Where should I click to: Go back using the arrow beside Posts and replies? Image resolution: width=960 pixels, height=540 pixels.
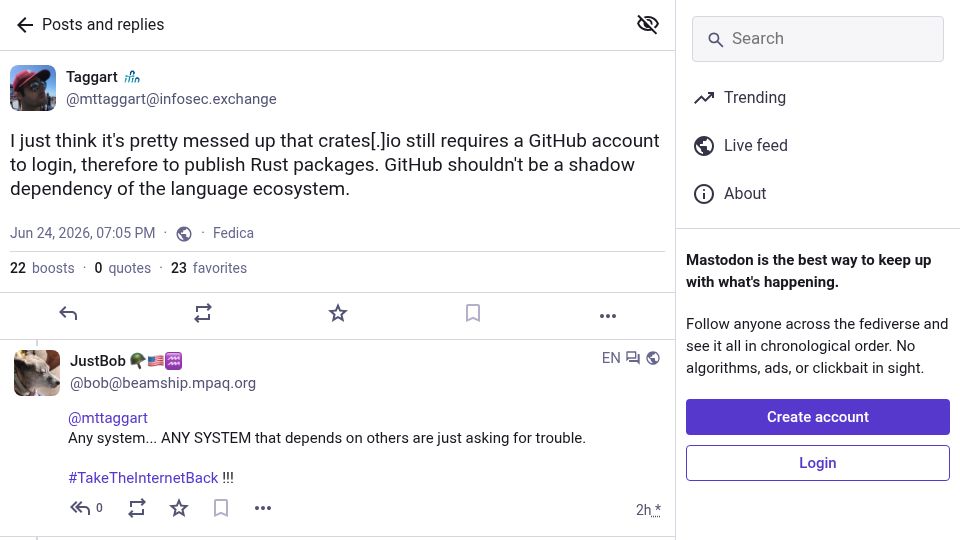coord(24,25)
